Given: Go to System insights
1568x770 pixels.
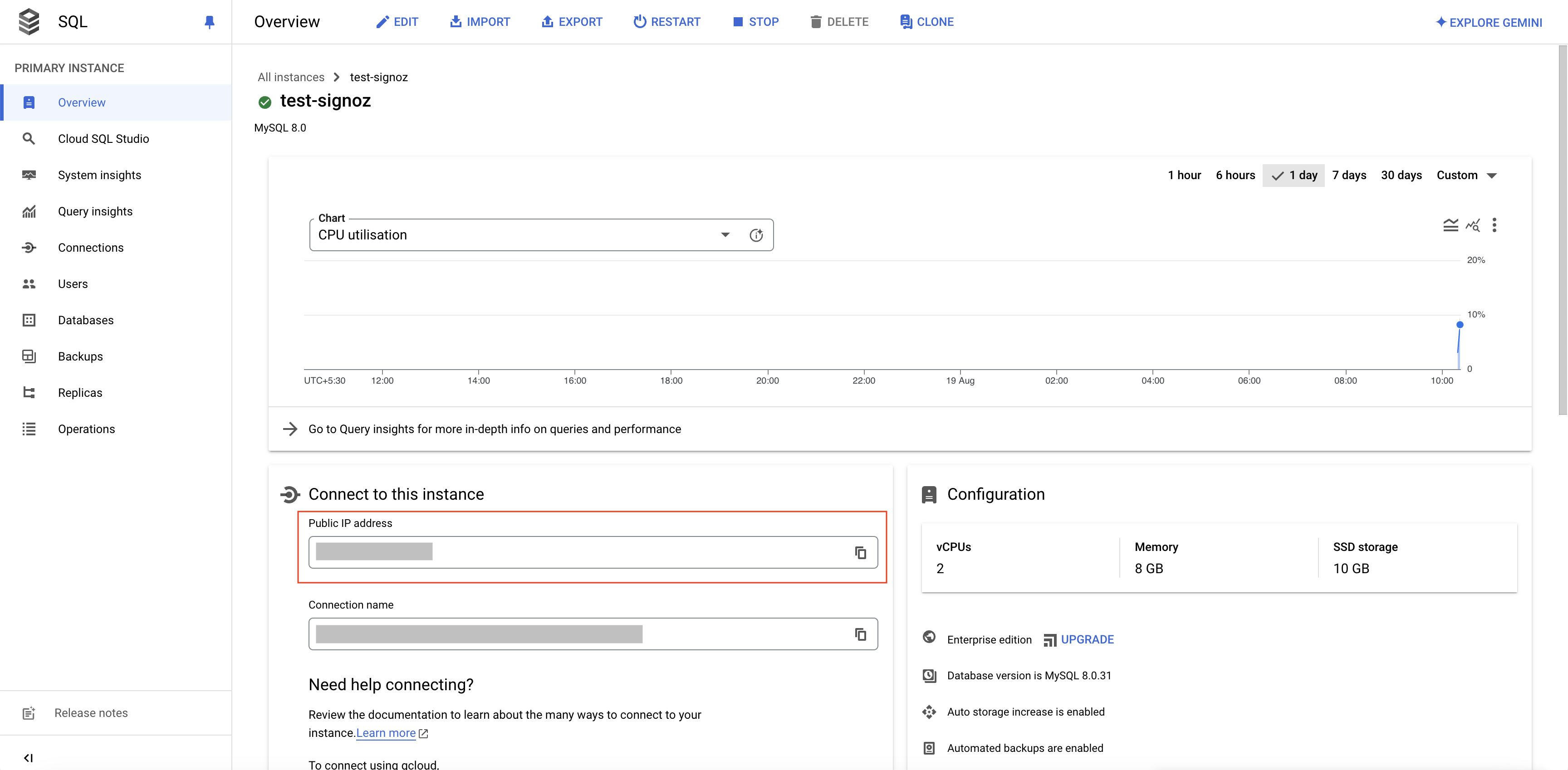Looking at the screenshot, I should [x=116, y=175].
